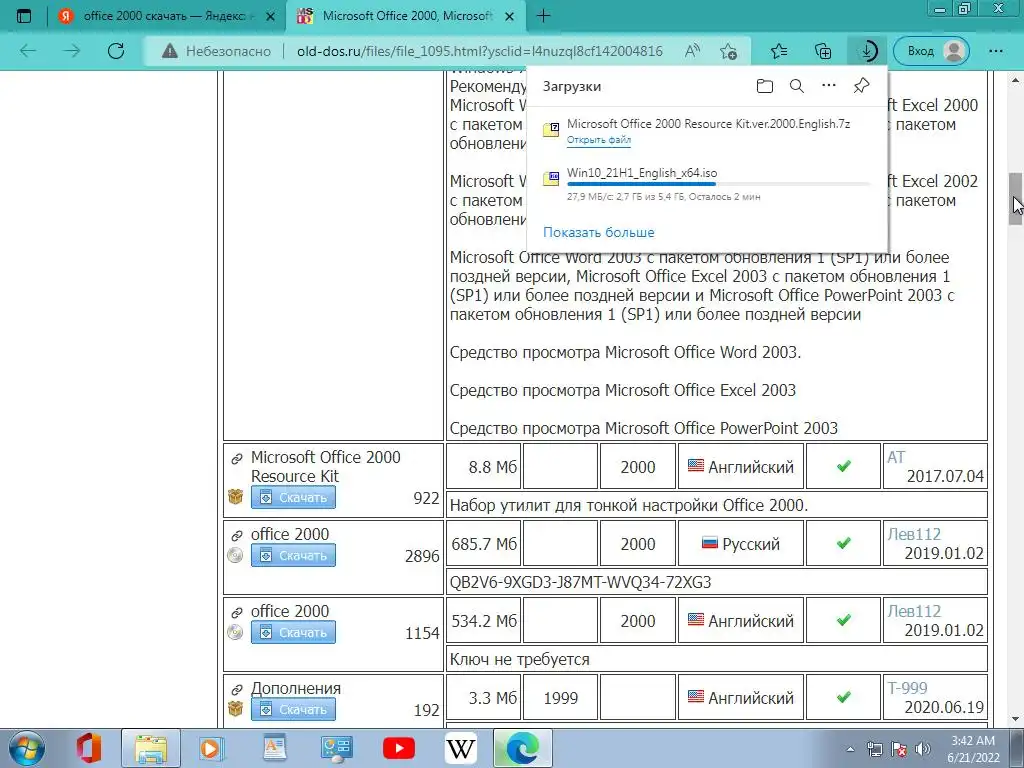The height and width of the screenshot is (768, 1024).
Task: Toggle the Downloads toolbar button
Action: pos(867,51)
